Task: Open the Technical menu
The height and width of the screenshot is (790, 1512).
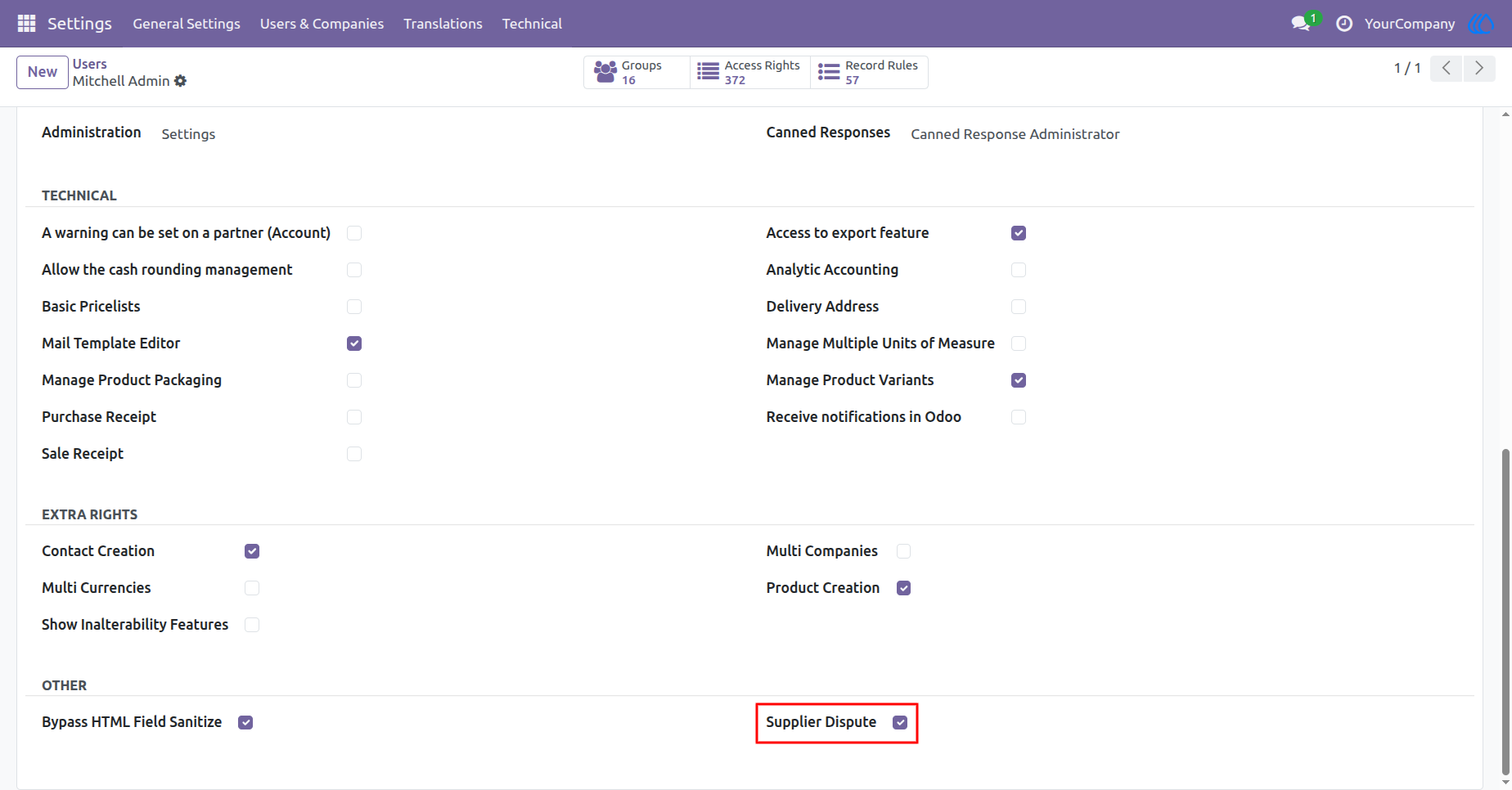Action: pyautogui.click(x=532, y=24)
